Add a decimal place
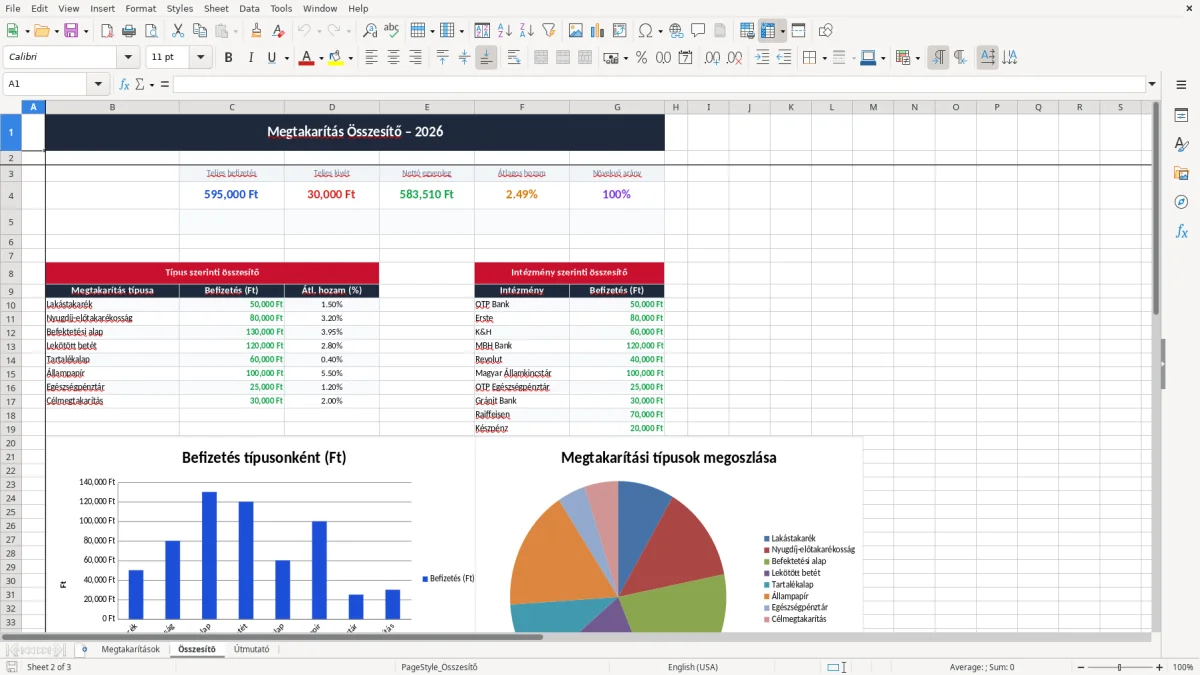This screenshot has width=1200, height=675. [712, 58]
